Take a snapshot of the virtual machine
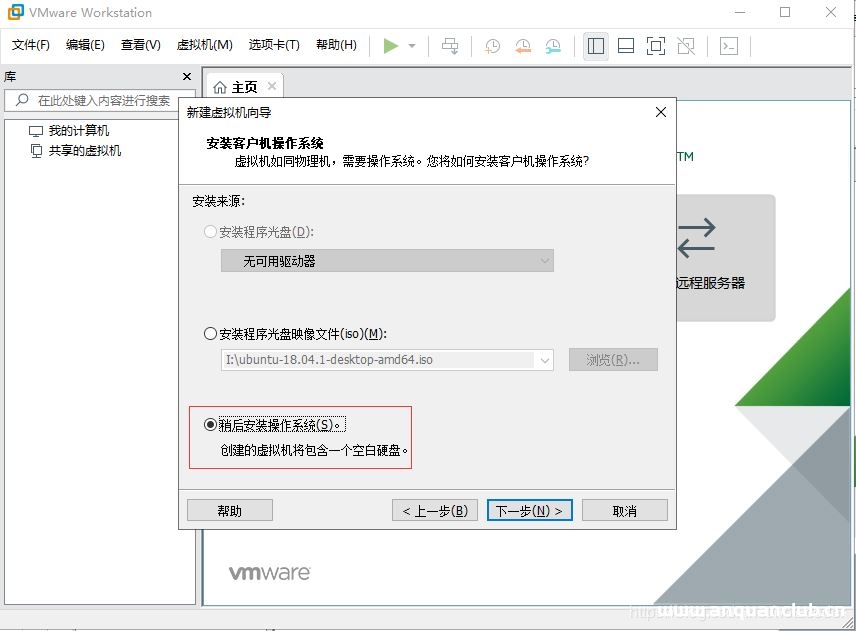The height and width of the screenshot is (631, 856). tap(490, 46)
